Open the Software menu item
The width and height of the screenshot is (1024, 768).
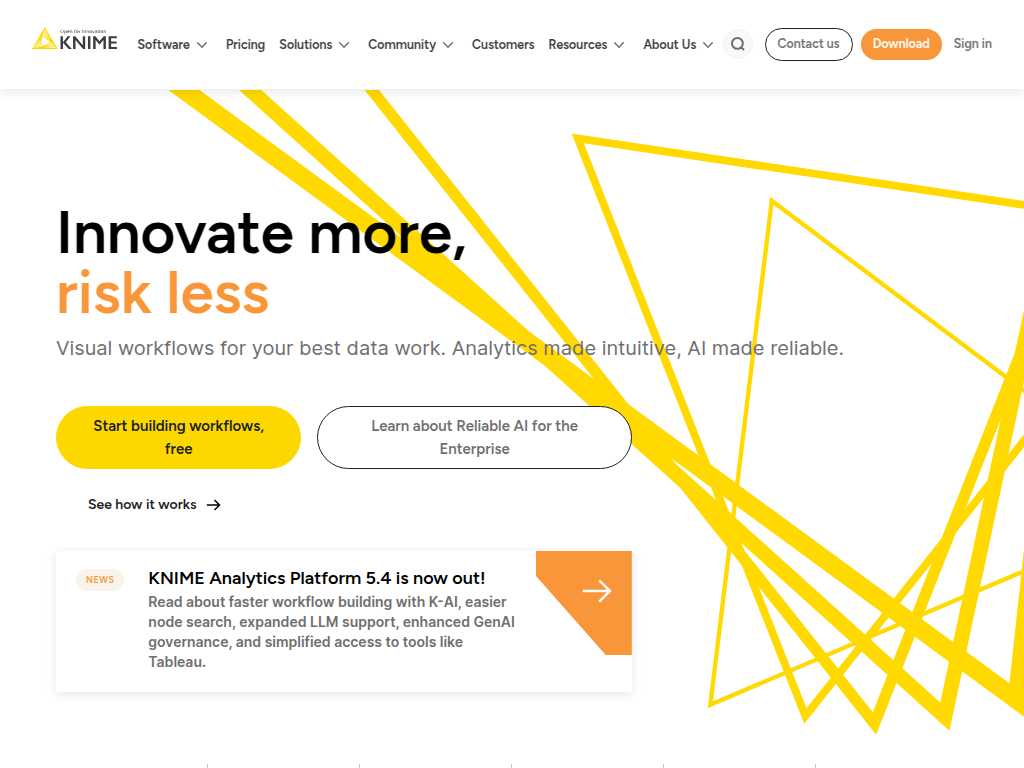(x=163, y=44)
